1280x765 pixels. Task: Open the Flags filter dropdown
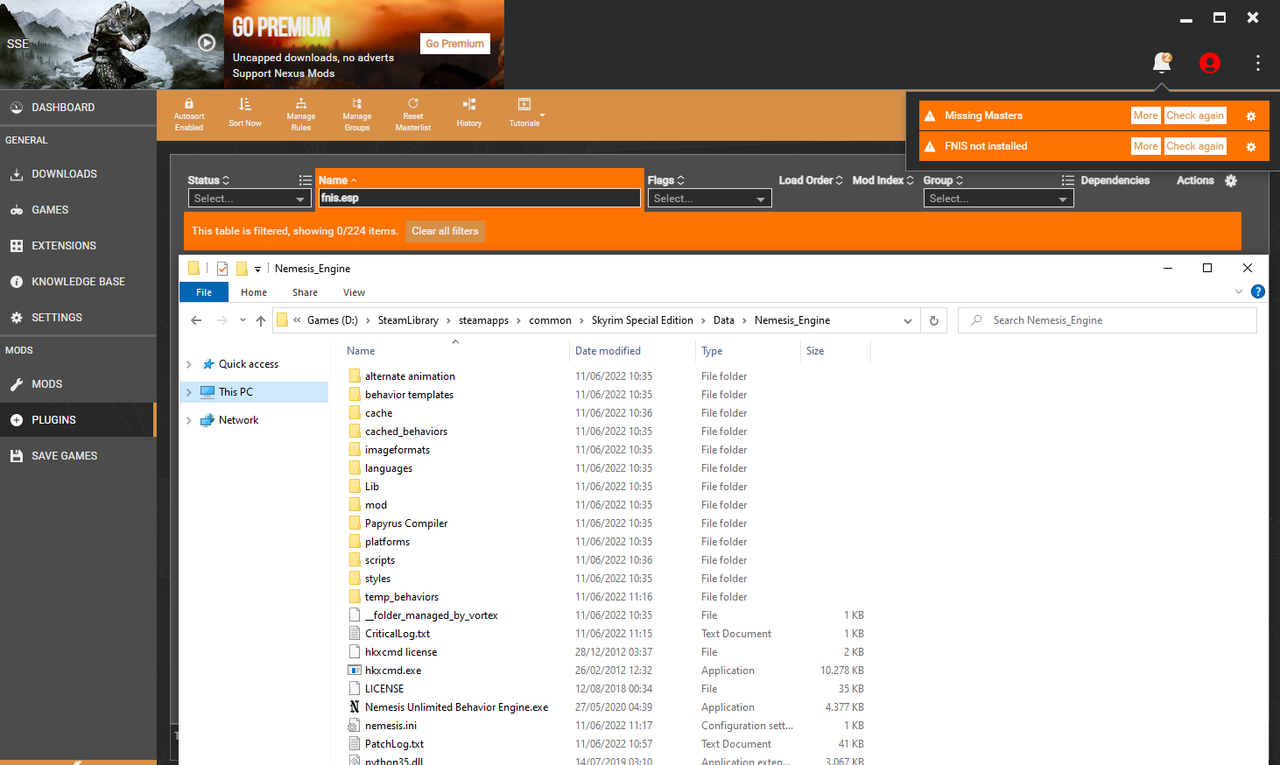pyautogui.click(x=709, y=199)
